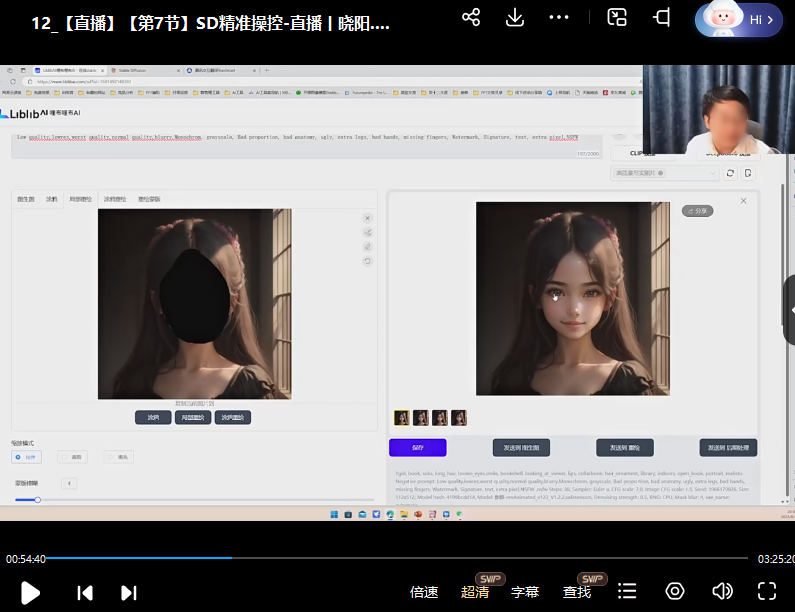Click the 查找 search button
Screen dimensions: 795x612
pyautogui.click(x=577, y=592)
